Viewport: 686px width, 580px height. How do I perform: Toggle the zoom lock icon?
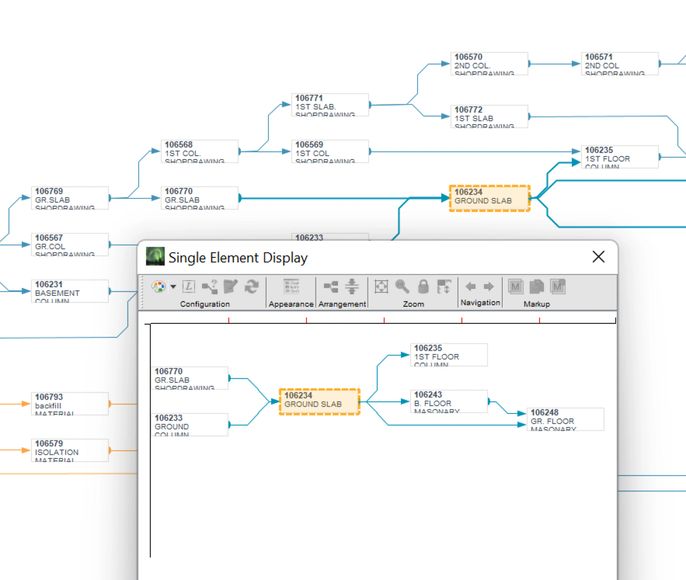coord(423,286)
